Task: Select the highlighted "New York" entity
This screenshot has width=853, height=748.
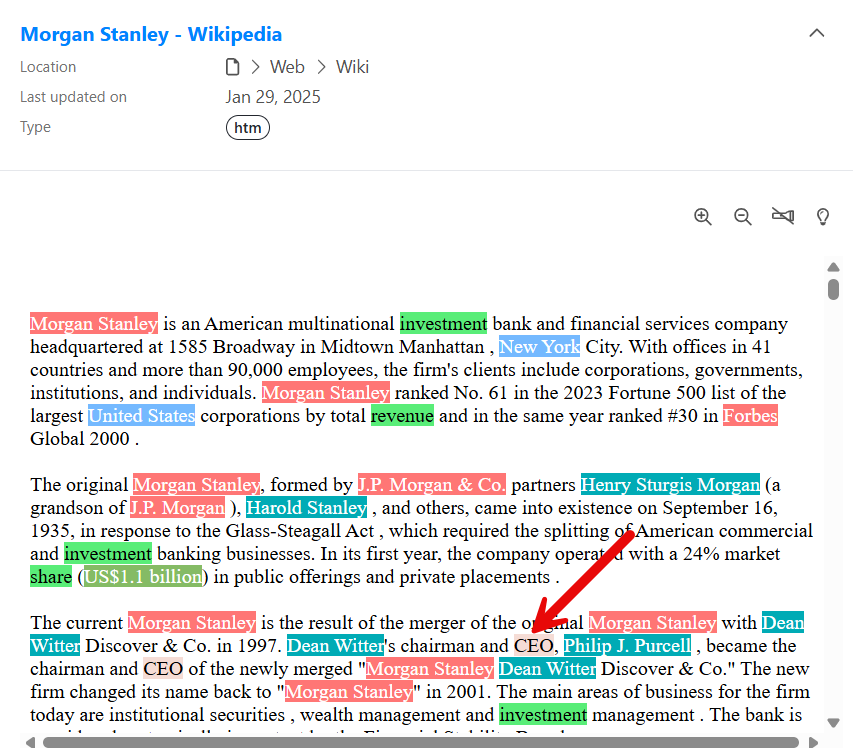Action: [539, 347]
